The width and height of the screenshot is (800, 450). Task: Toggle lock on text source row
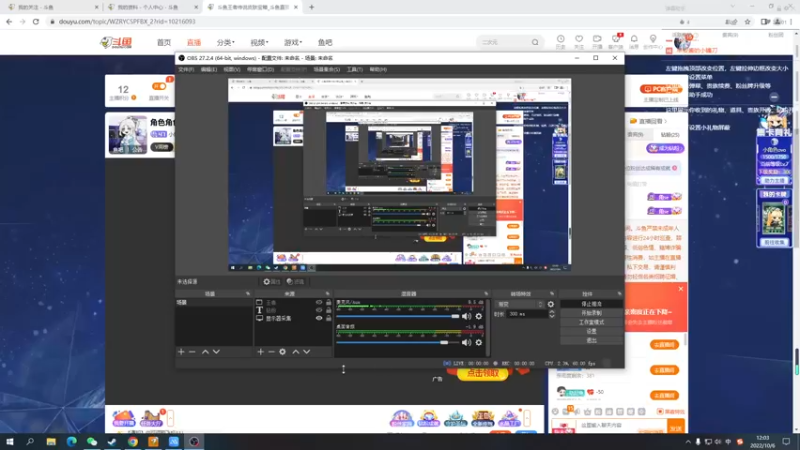(329, 310)
